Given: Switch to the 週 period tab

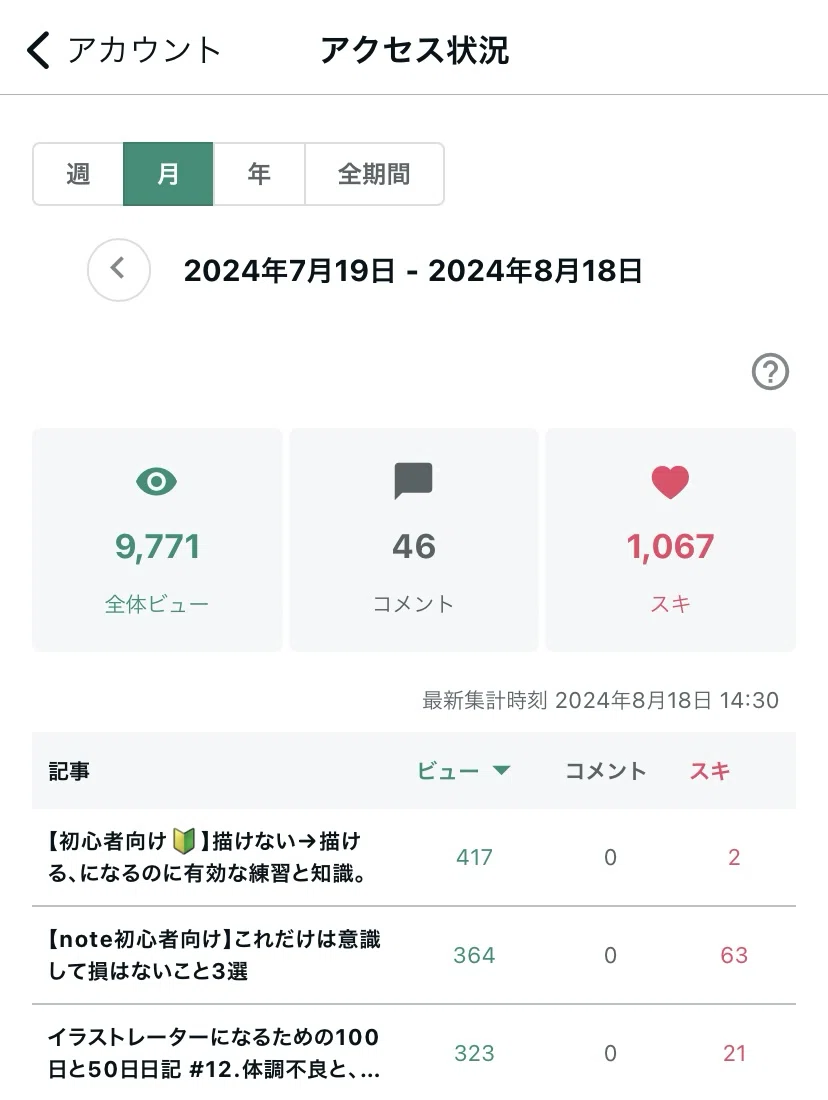Looking at the screenshot, I should (78, 174).
